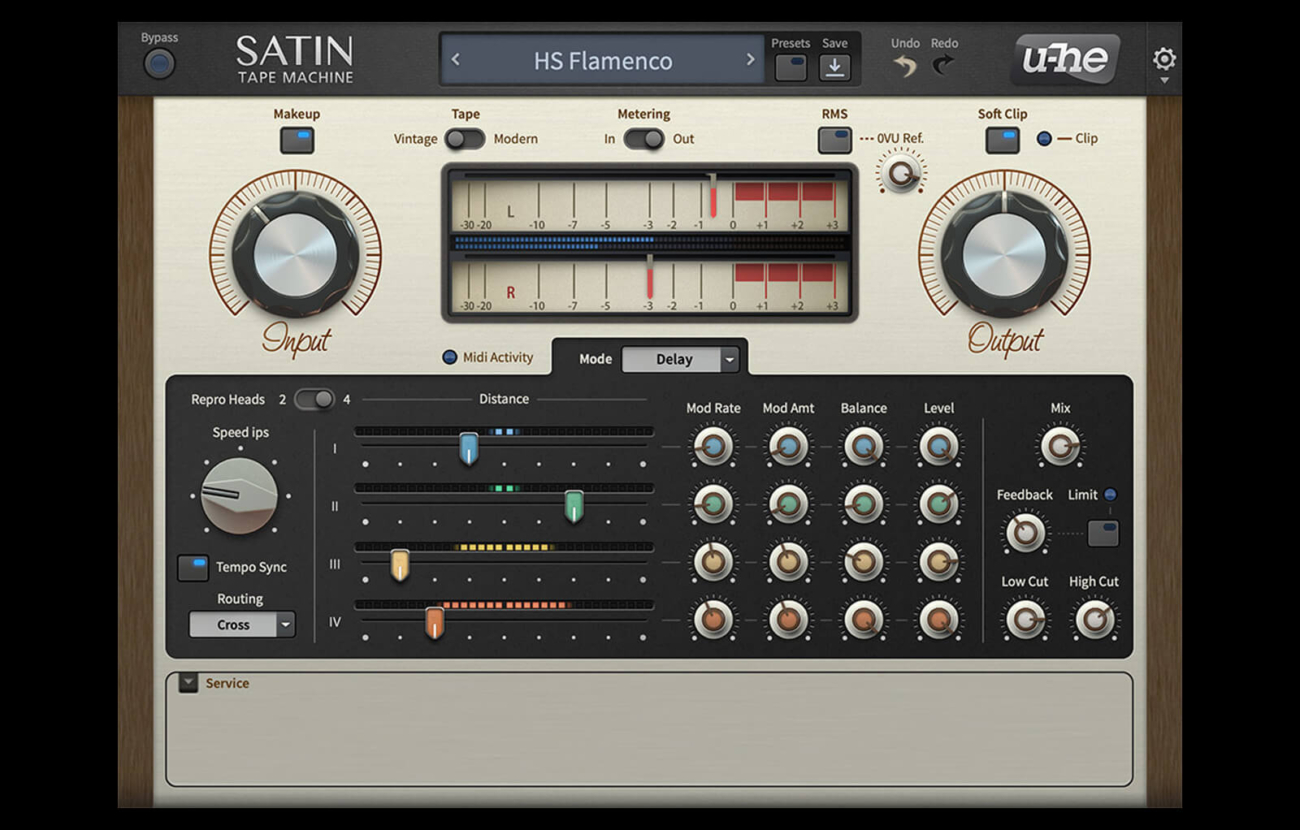Open the u-he logo menu
Image resolution: width=1300 pixels, height=830 pixels.
[1066, 60]
